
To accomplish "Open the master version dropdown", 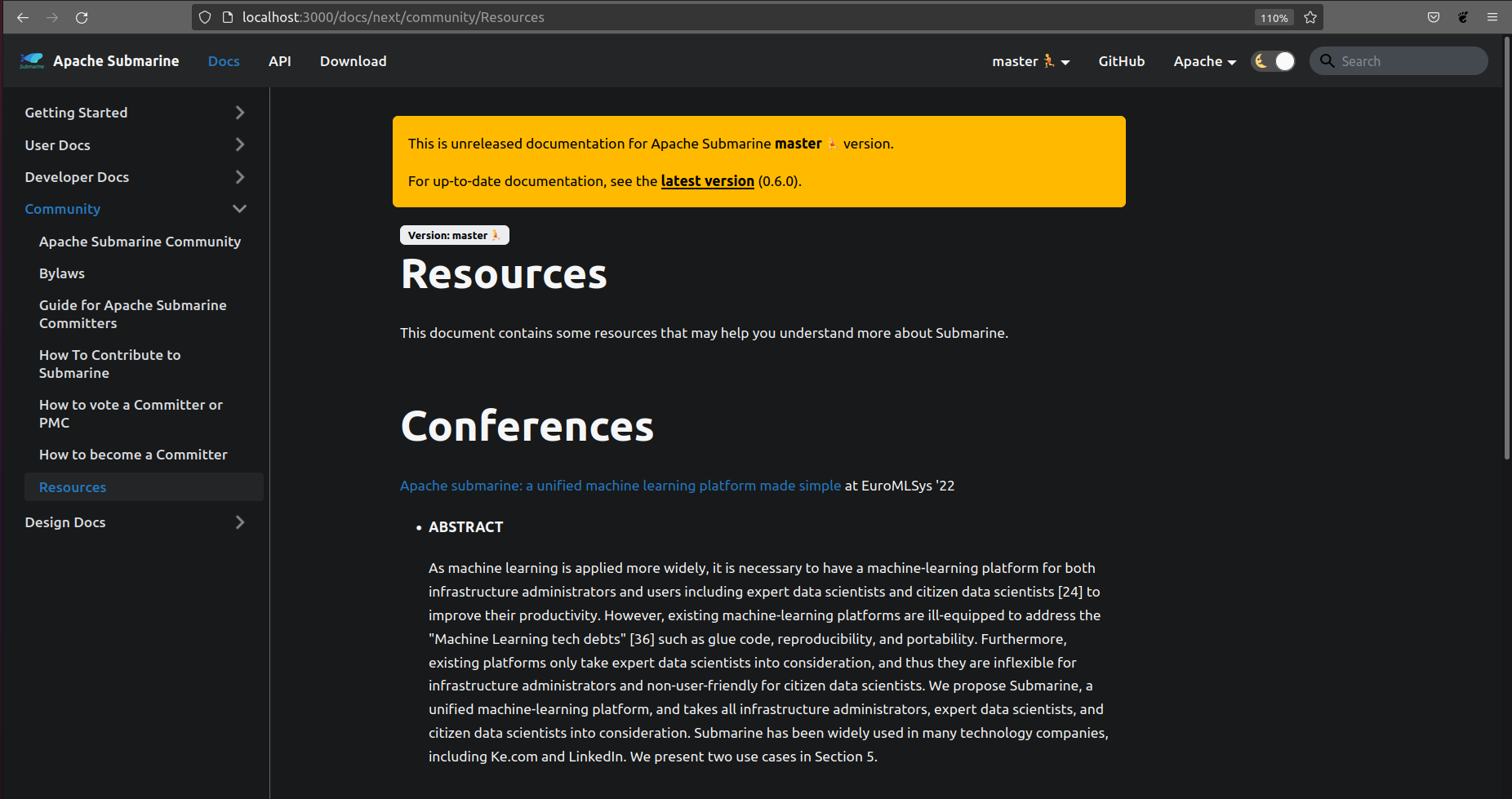I will click(x=1029, y=60).
